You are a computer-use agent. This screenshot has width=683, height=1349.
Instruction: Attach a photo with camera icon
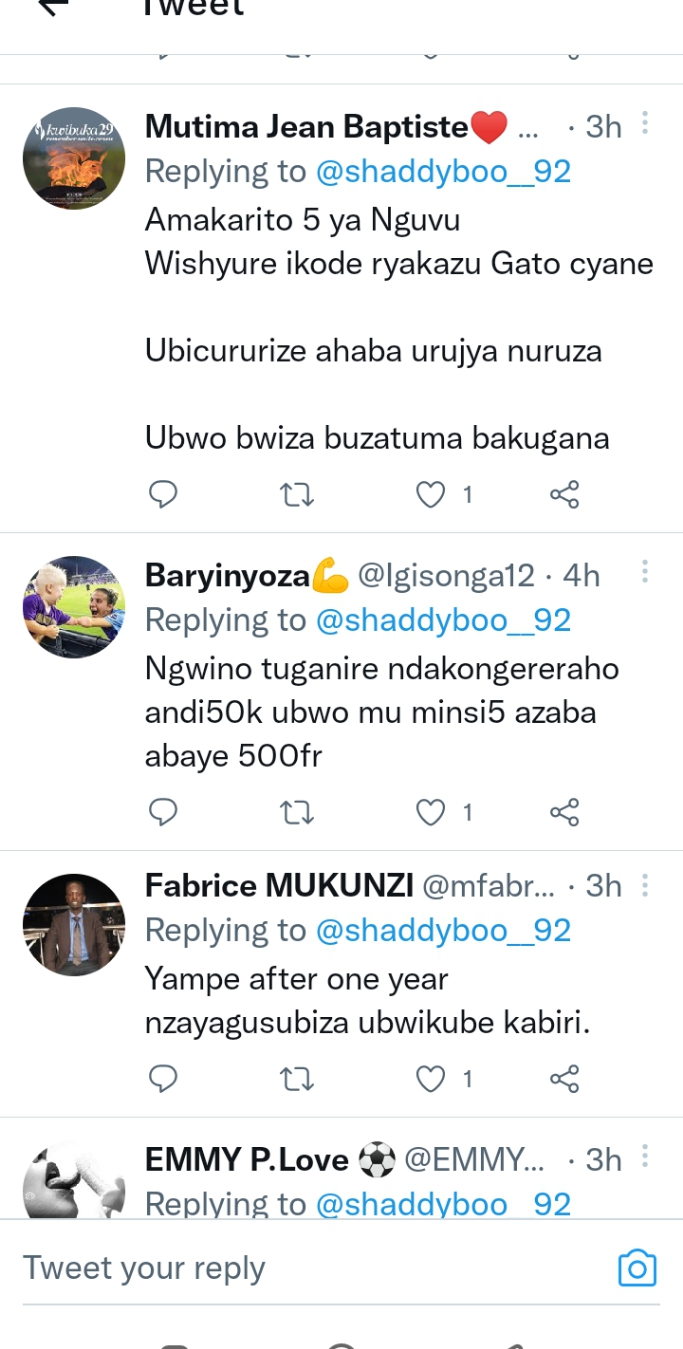point(637,1268)
